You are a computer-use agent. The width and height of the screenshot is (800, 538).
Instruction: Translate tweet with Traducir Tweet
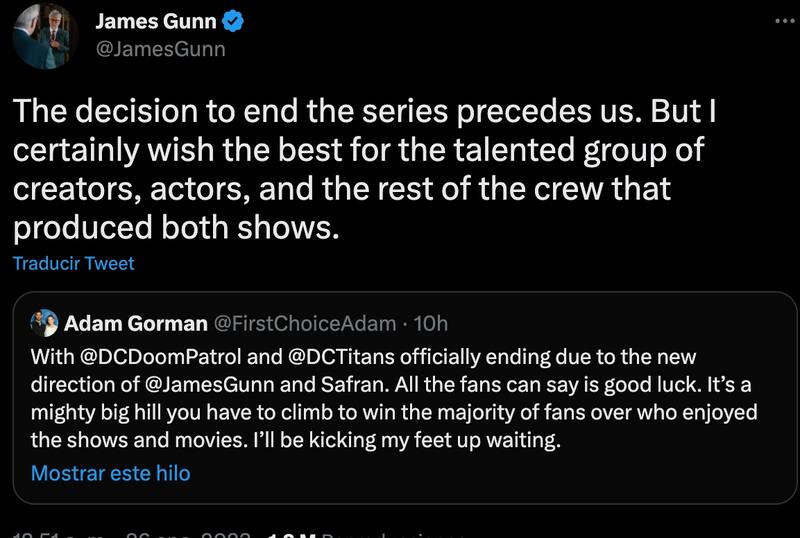75,264
